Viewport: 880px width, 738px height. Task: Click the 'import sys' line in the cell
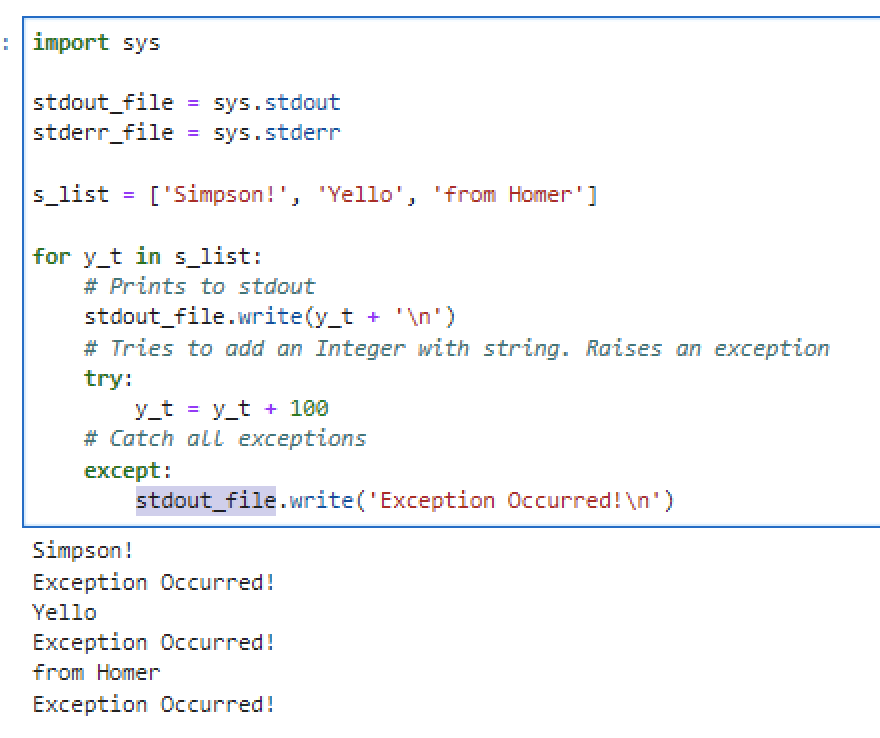click(96, 43)
